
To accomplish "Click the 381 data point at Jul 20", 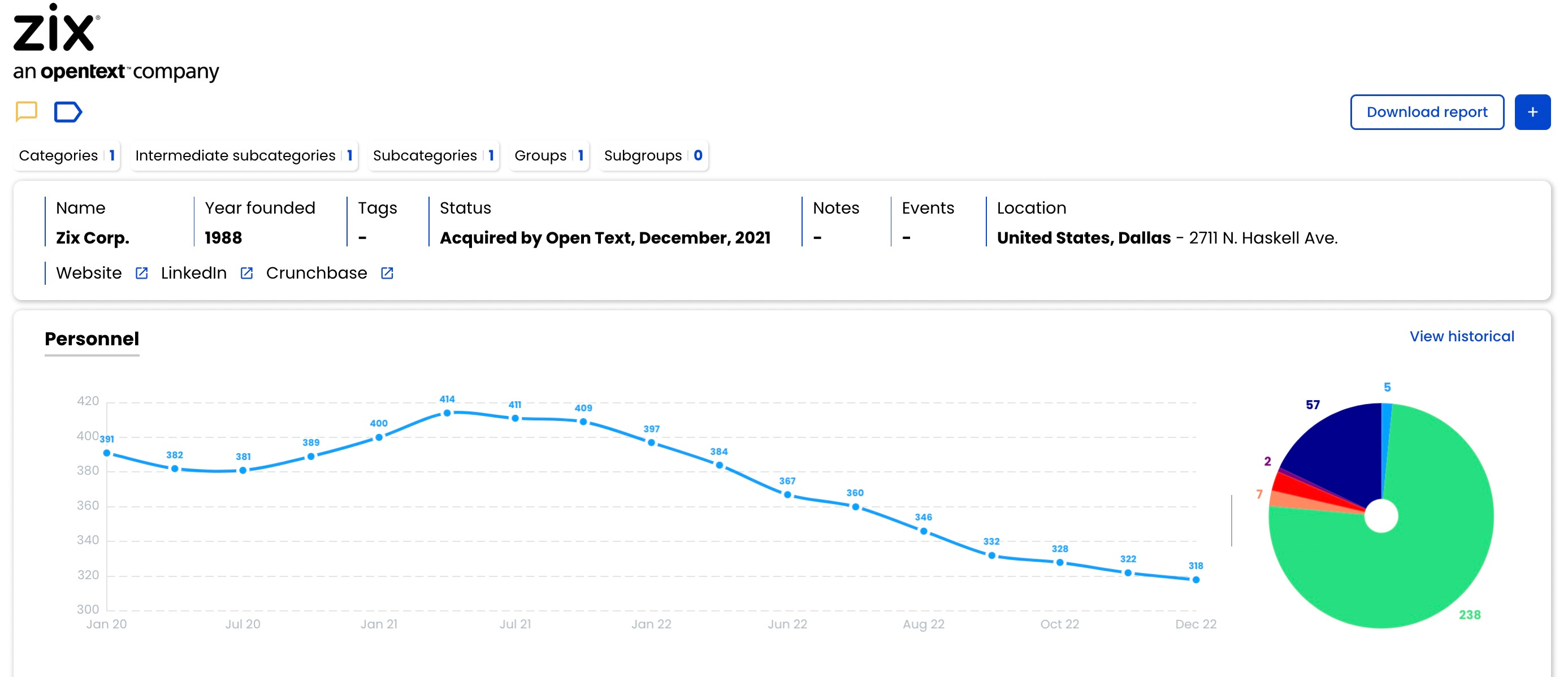I will coord(243,470).
